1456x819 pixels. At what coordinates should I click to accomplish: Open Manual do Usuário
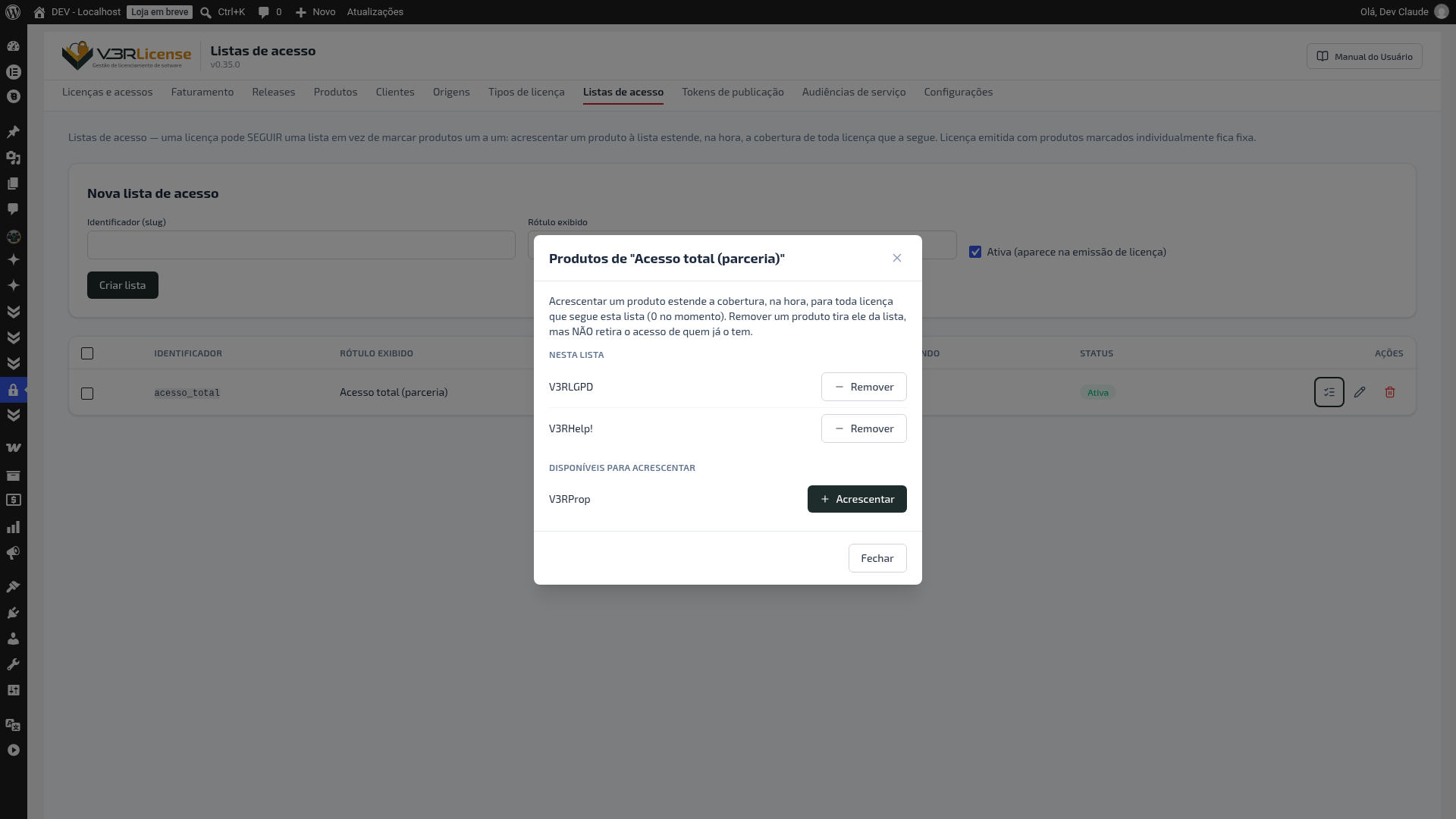coord(1364,56)
